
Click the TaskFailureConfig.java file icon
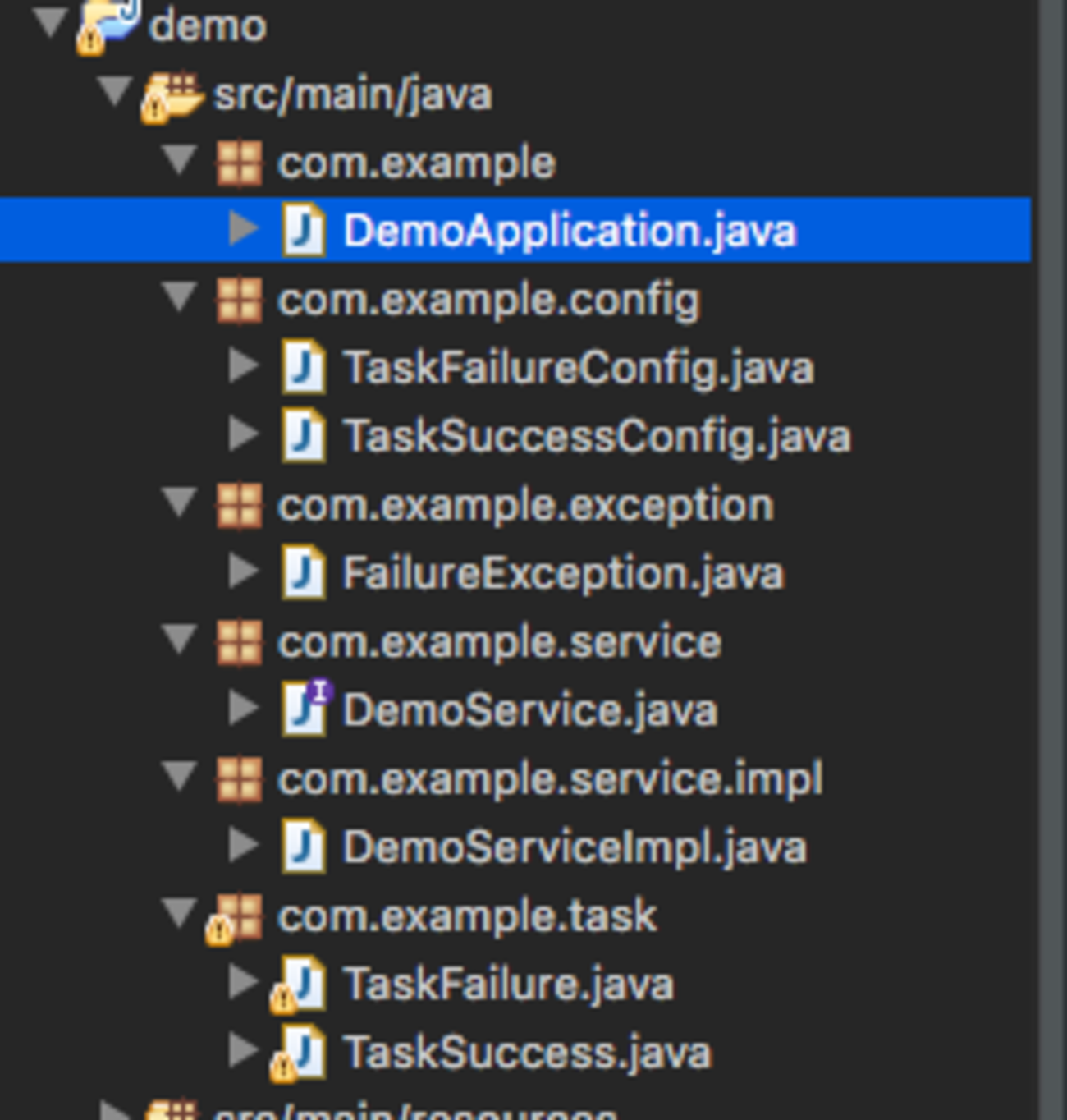pyautogui.click(x=304, y=368)
